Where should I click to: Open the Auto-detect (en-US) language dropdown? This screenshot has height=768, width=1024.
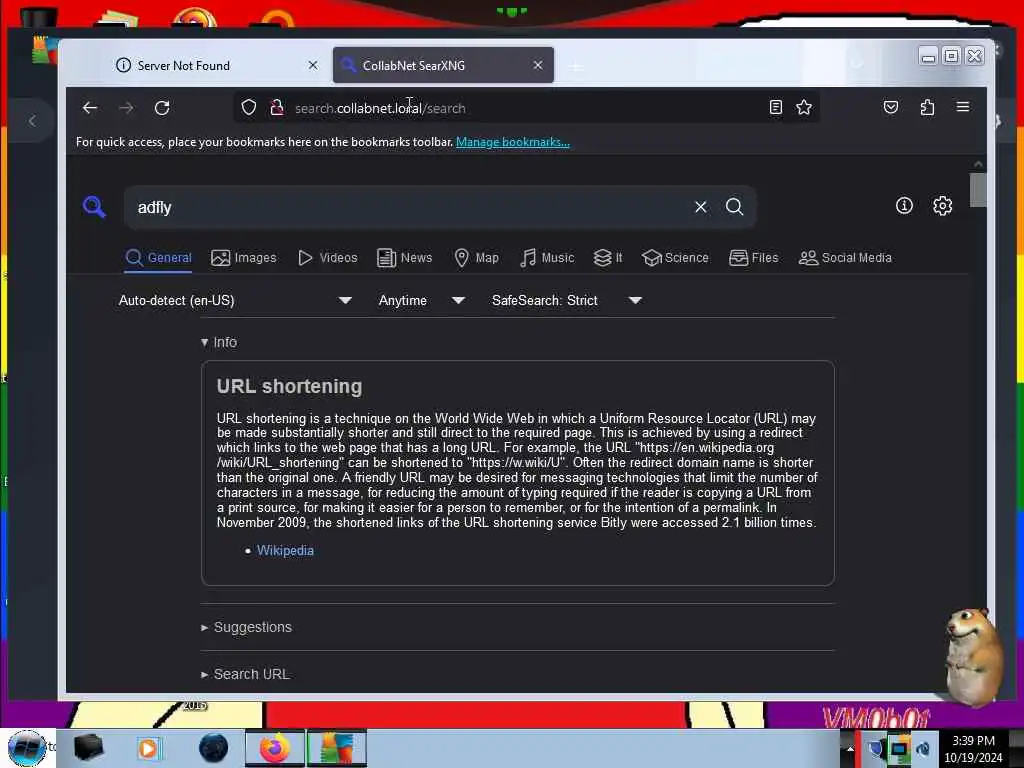(235, 300)
